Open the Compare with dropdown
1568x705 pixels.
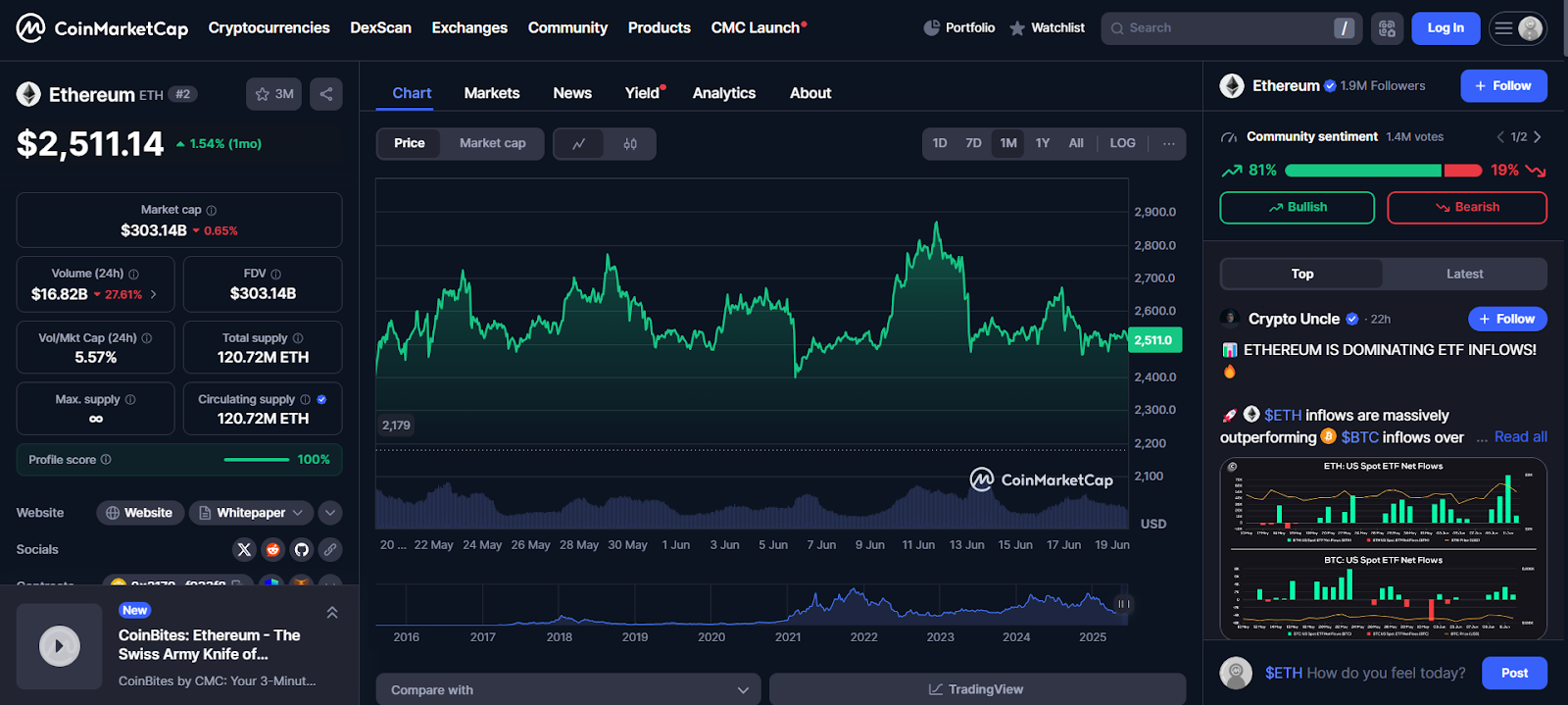[x=568, y=689]
